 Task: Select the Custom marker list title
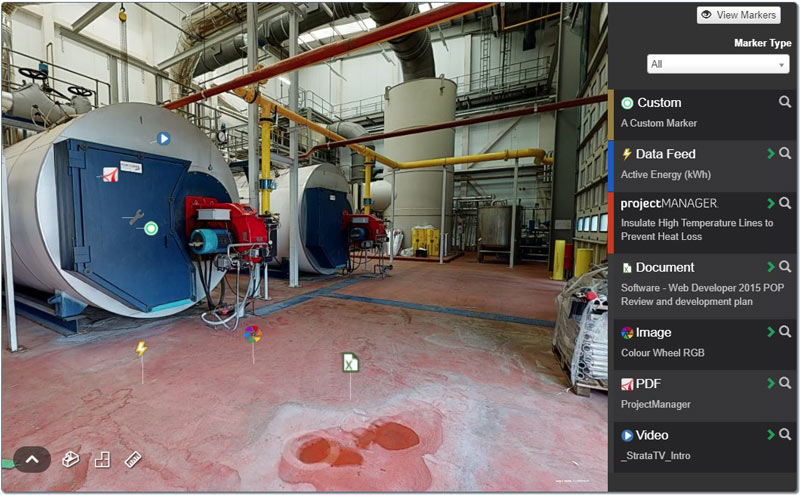pos(659,103)
